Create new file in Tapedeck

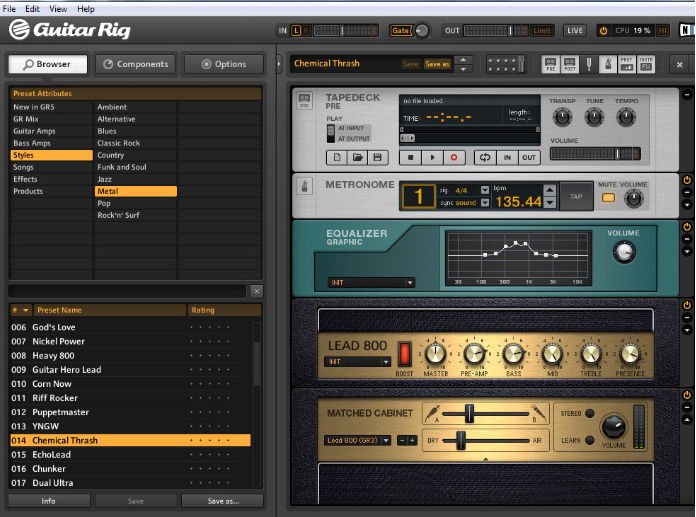tap(337, 158)
